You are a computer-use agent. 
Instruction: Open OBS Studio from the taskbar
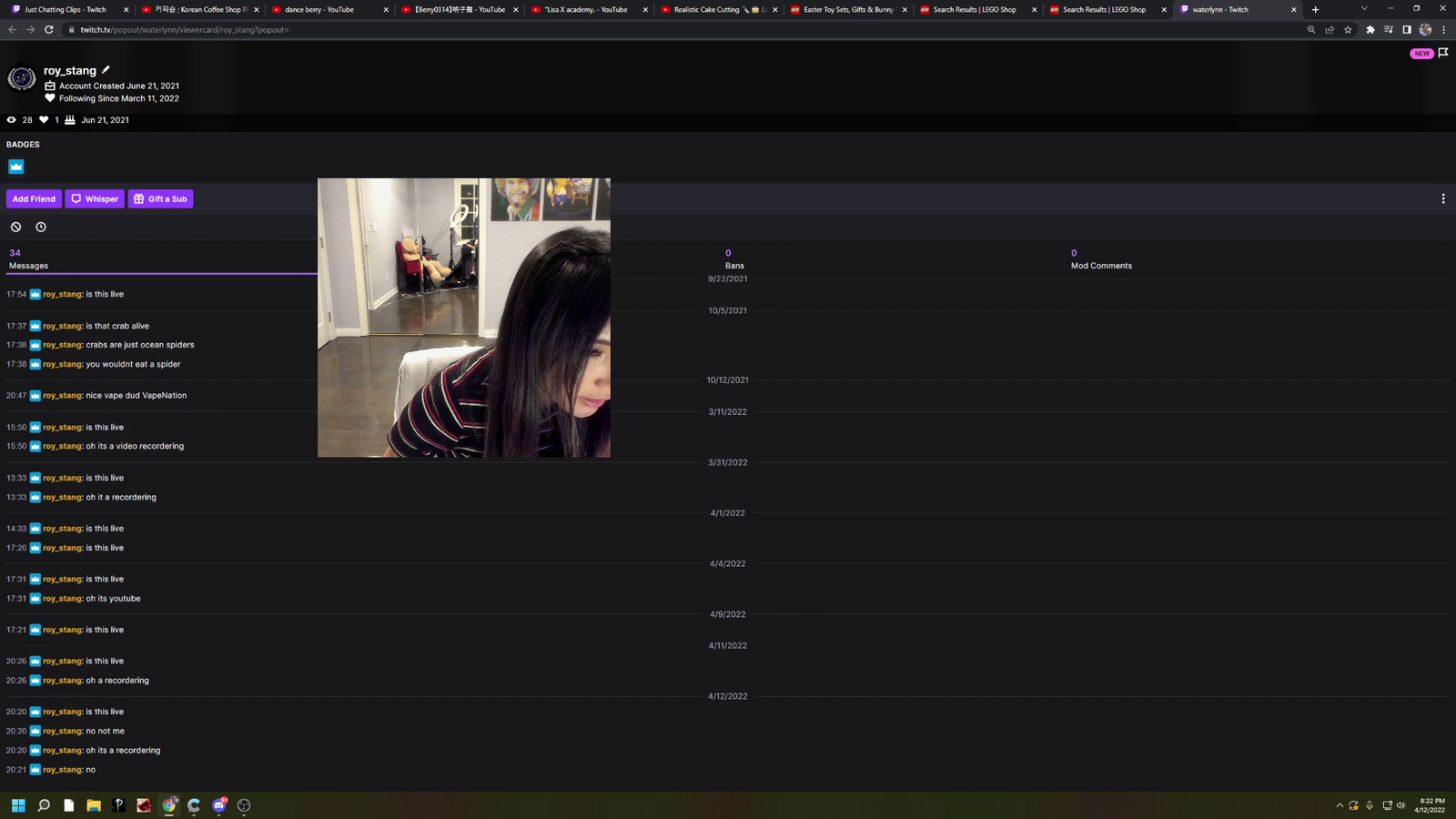244,805
